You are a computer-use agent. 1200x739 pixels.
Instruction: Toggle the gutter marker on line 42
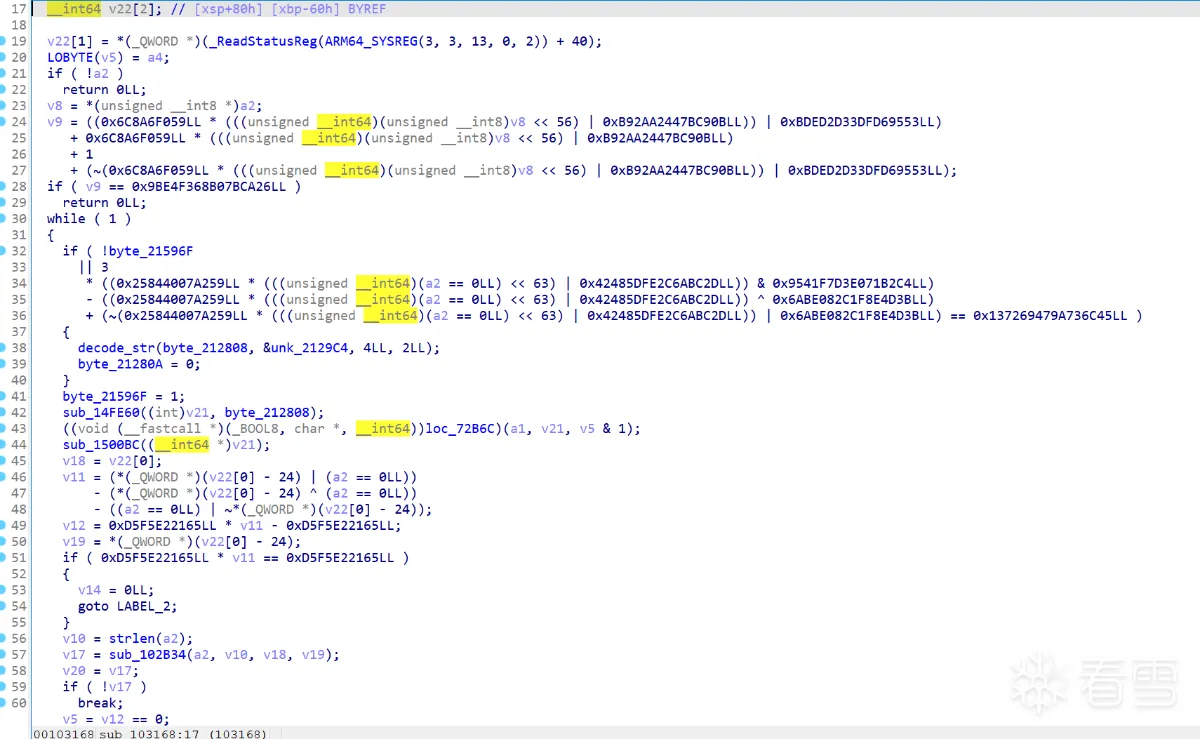pyautogui.click(x=5, y=412)
